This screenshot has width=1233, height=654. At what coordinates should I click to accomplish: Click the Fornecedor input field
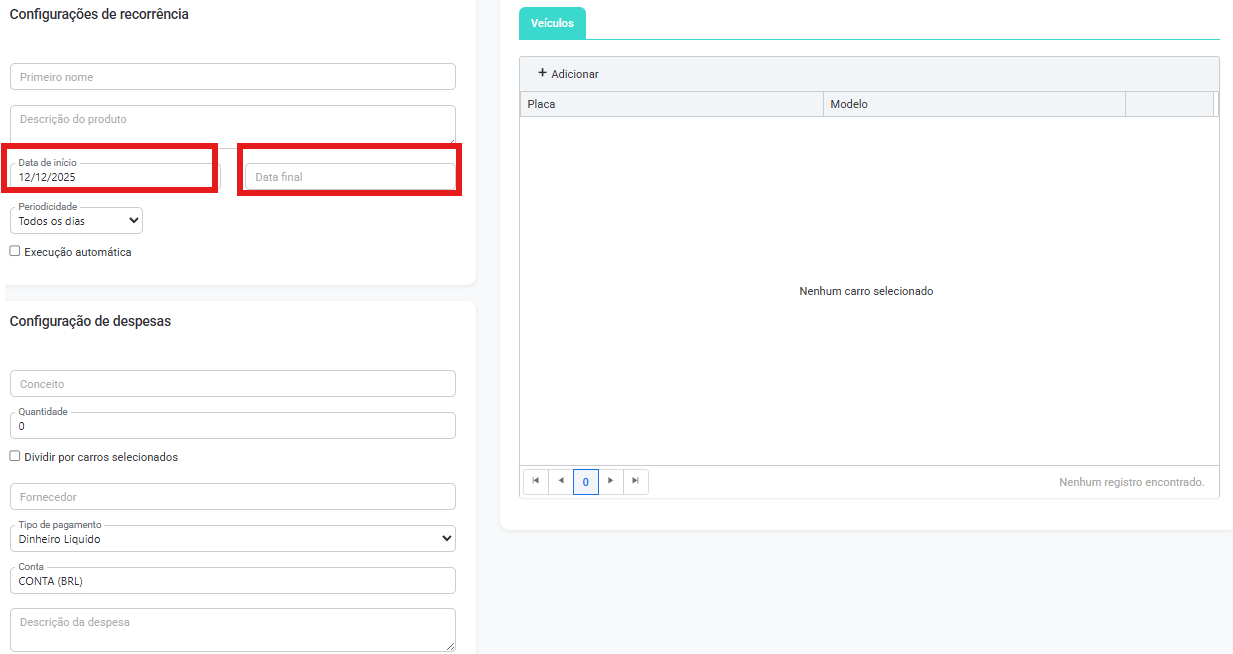coord(232,497)
